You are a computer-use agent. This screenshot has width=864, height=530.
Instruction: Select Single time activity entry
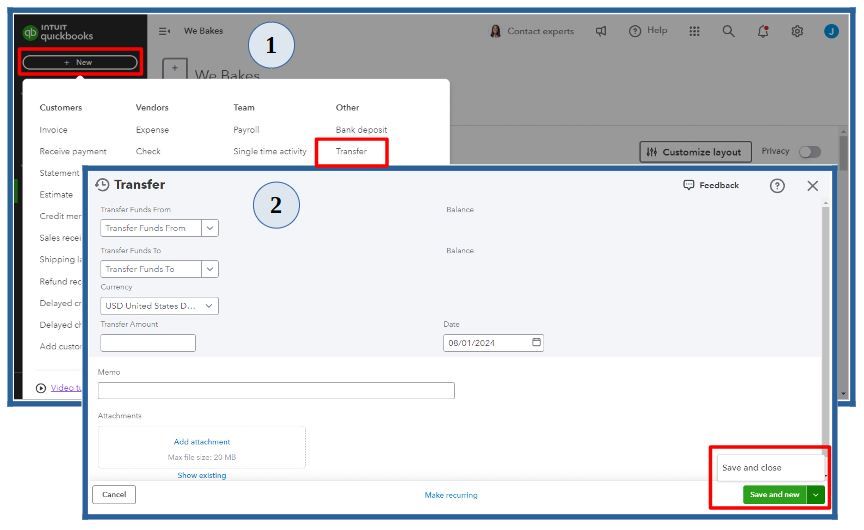(x=269, y=151)
